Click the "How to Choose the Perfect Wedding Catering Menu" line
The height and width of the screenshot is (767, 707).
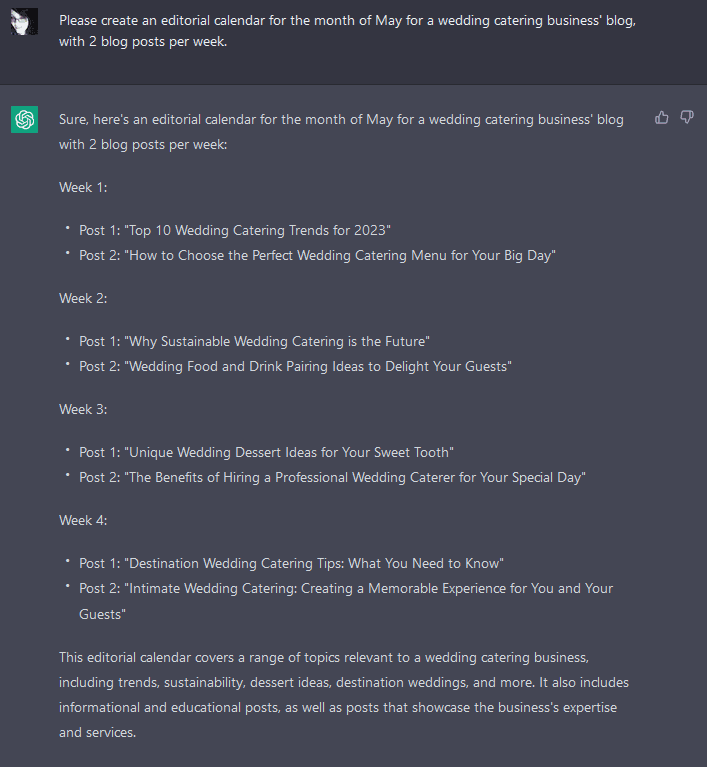[x=318, y=255]
